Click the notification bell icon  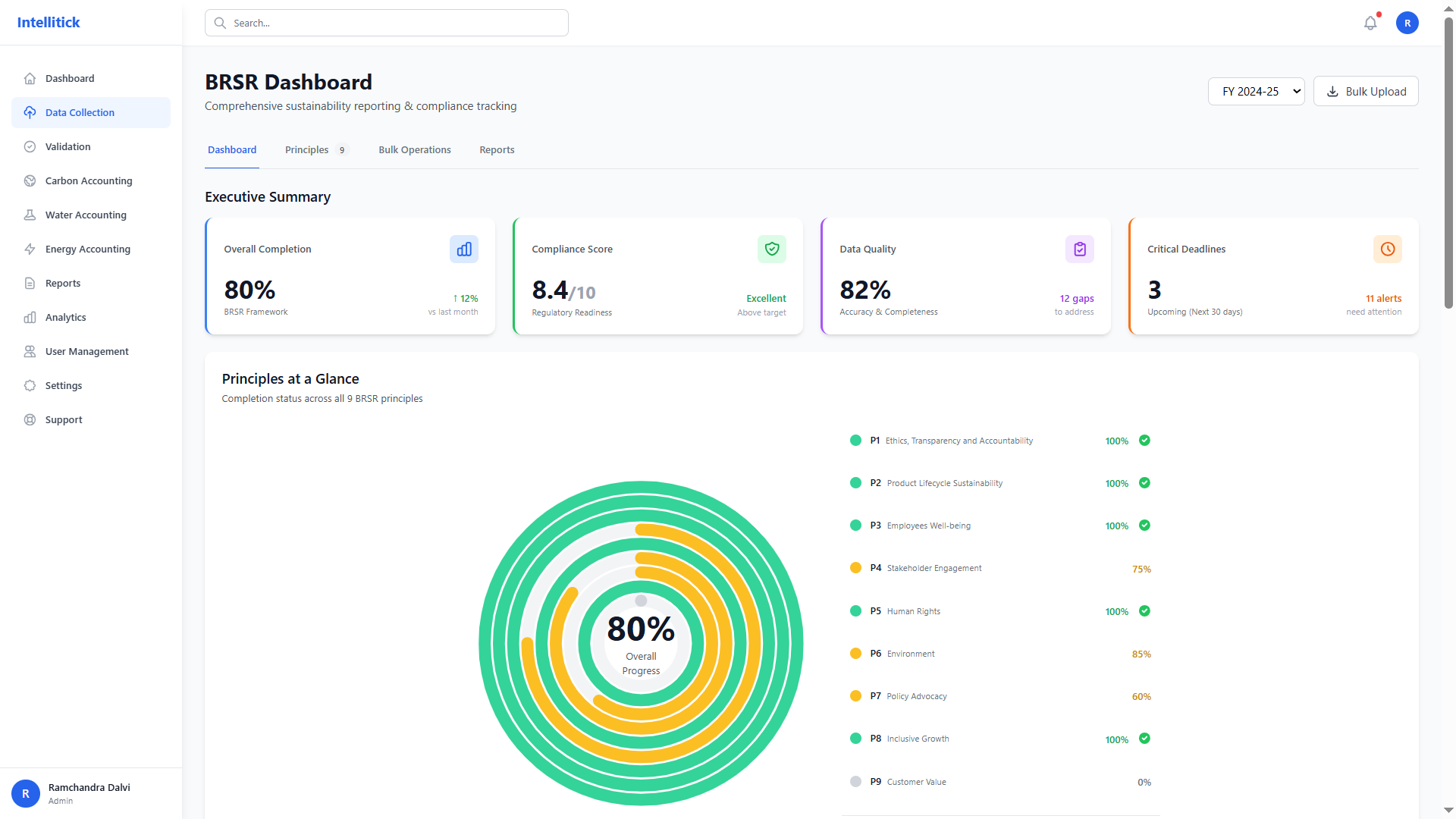click(x=1370, y=23)
